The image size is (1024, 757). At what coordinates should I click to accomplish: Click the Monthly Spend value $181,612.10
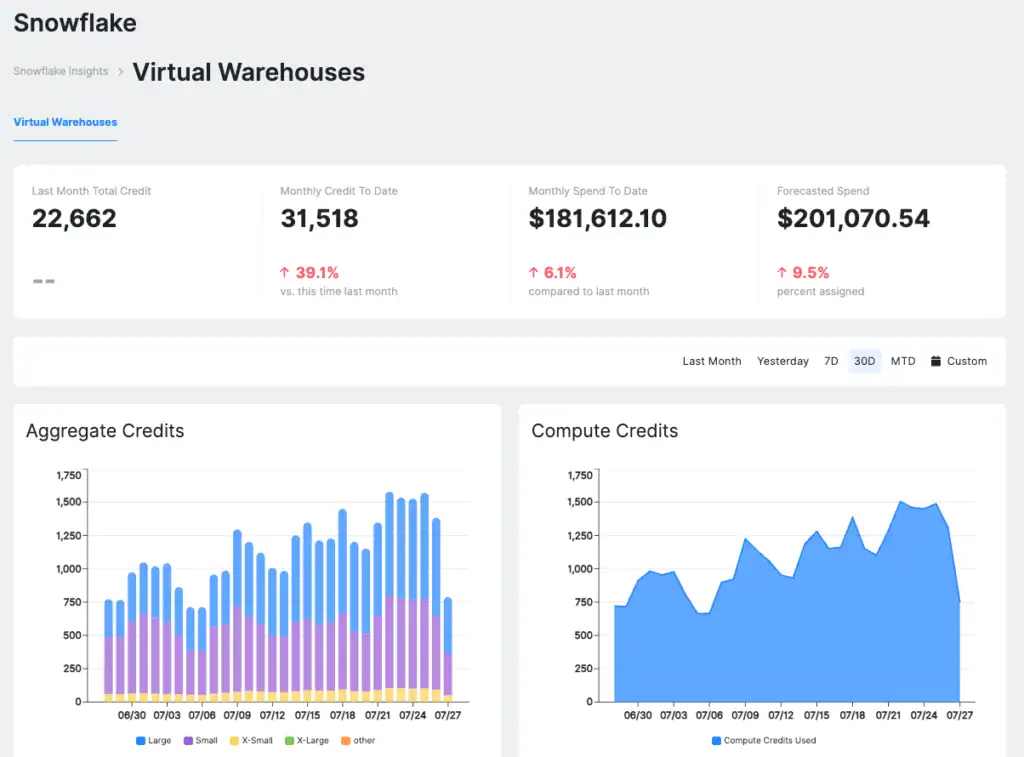[x=598, y=218]
